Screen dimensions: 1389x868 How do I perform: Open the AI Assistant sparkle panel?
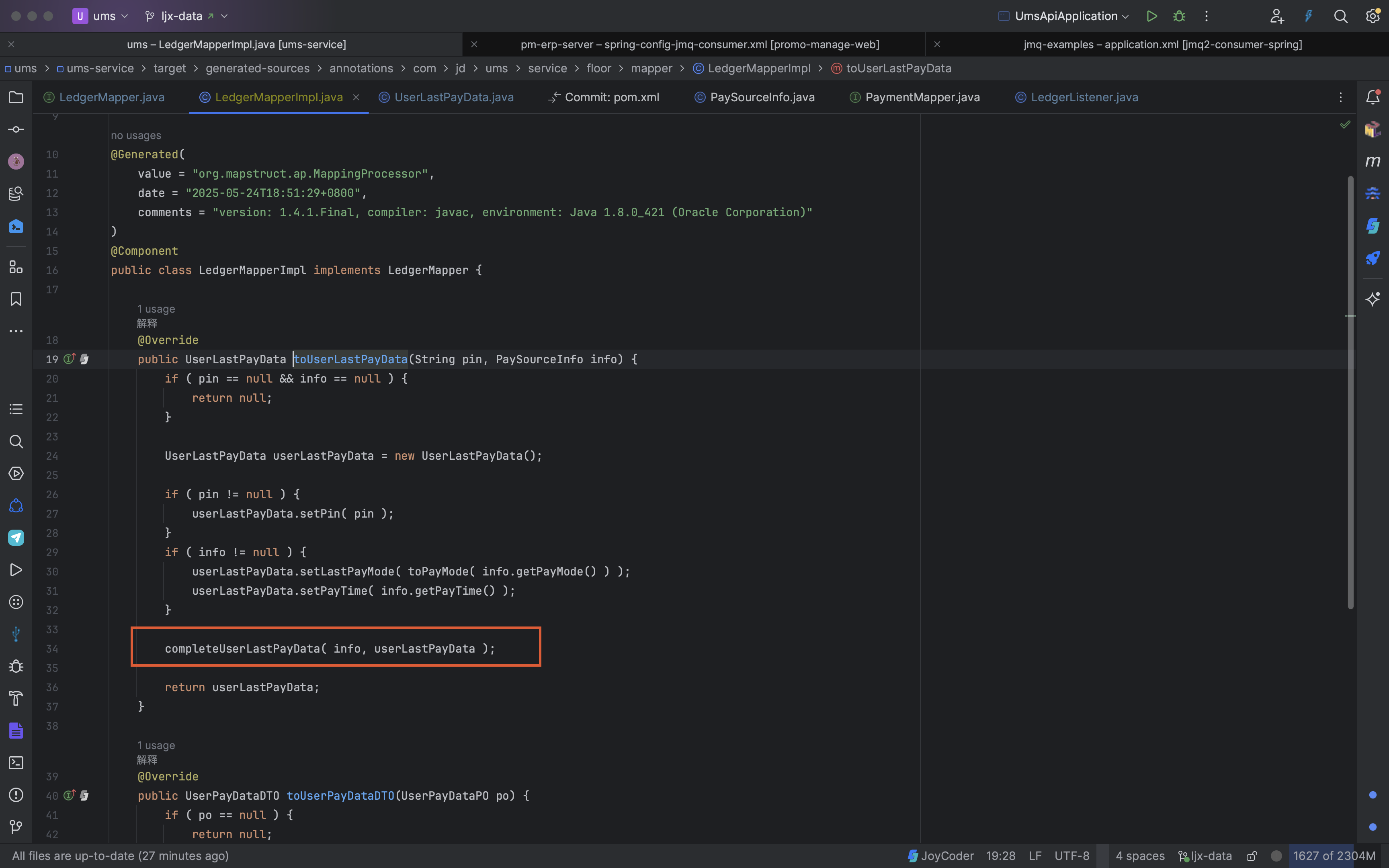pyautogui.click(x=1373, y=299)
